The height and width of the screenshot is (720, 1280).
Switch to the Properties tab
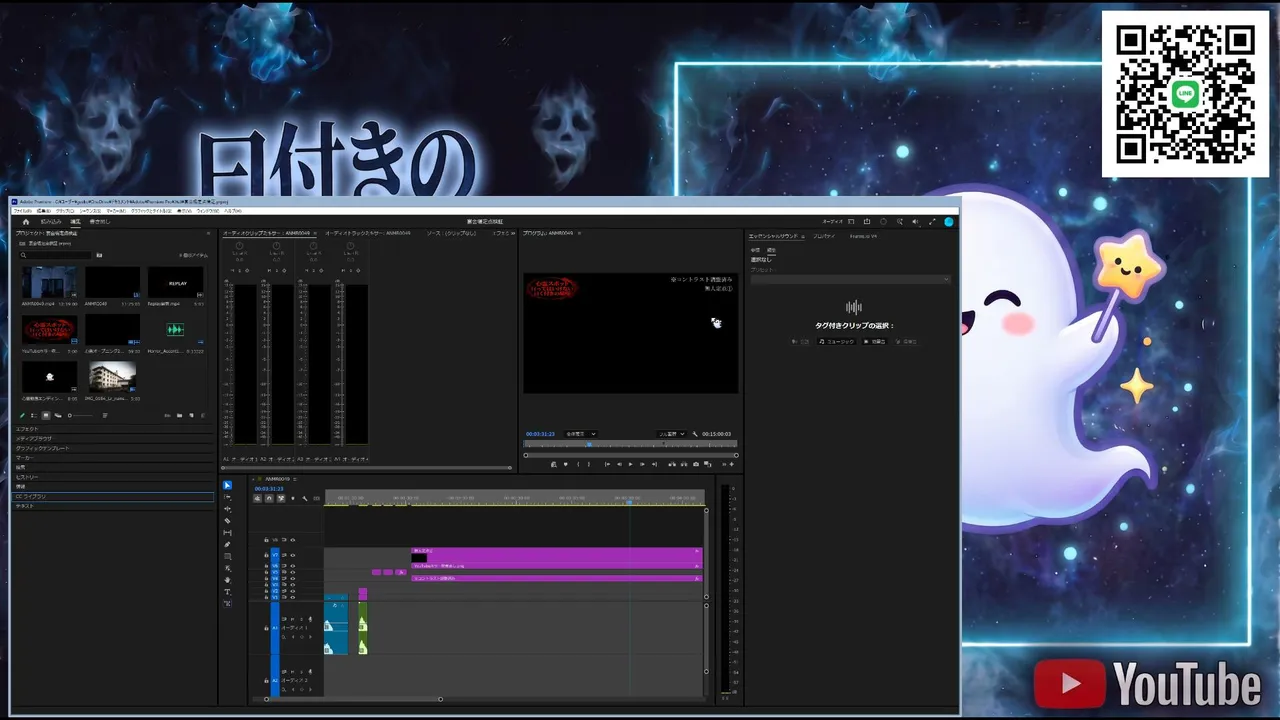tap(824, 236)
